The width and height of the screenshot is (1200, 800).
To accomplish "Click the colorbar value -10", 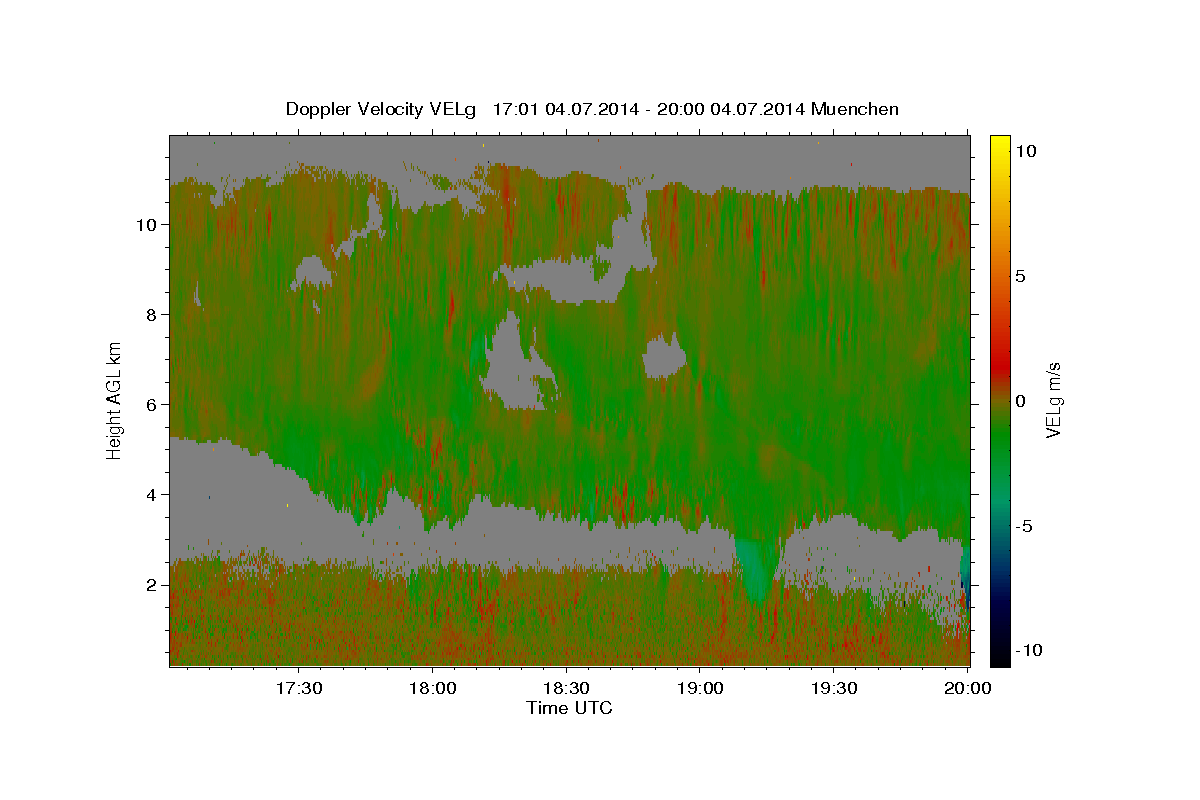I will click(x=1031, y=650).
